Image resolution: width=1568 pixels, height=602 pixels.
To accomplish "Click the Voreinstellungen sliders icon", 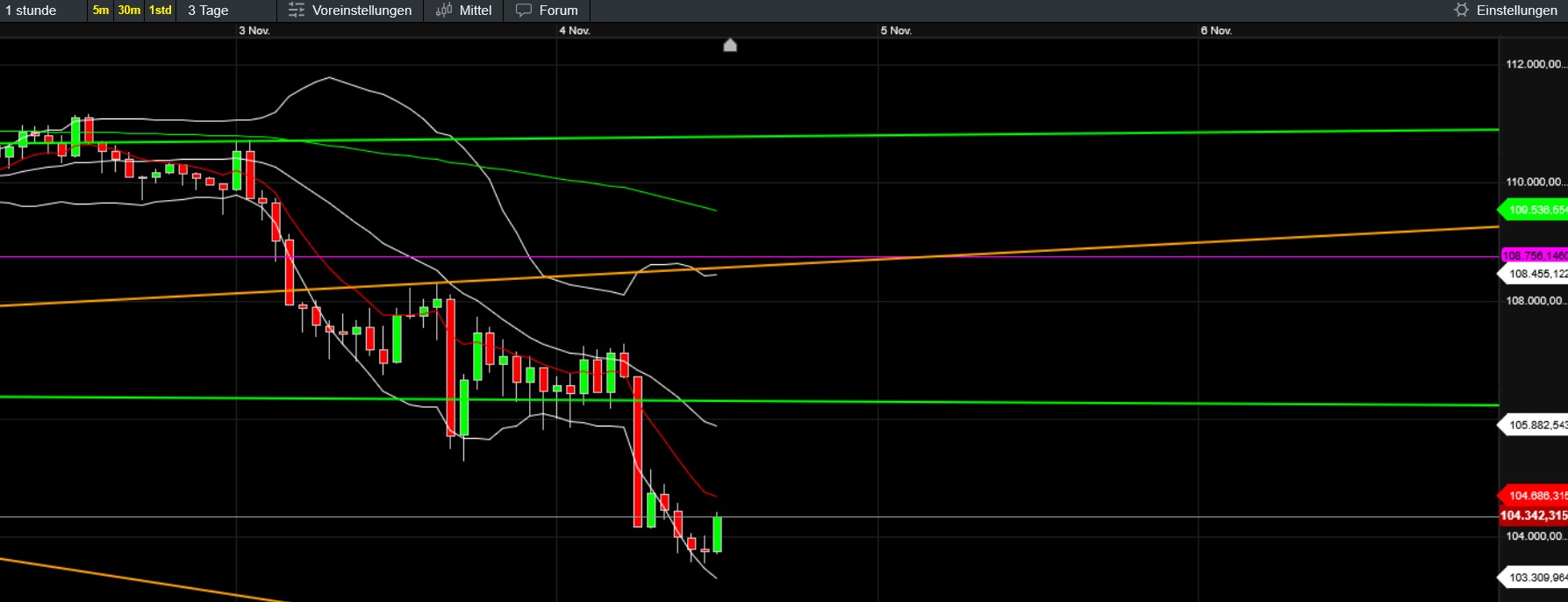I will click(x=297, y=11).
